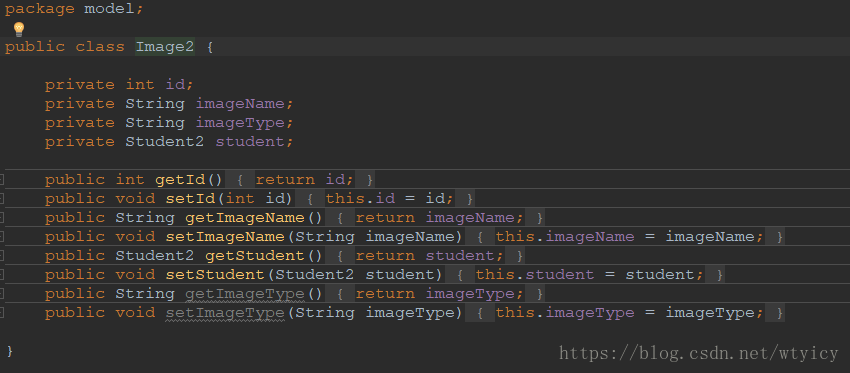Click the String imageType parameter of setImageType
Screen dimensions: 850x373
coord(375,313)
